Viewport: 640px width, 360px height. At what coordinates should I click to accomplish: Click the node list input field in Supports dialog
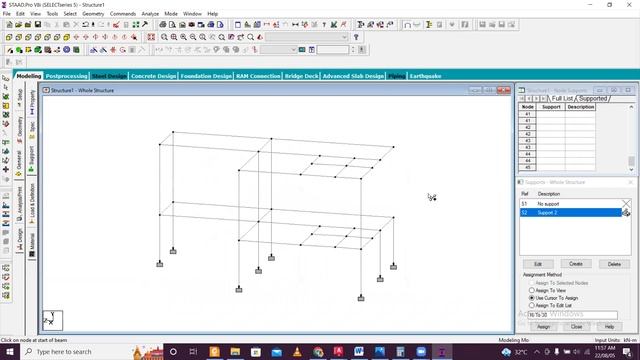[x=572, y=315]
